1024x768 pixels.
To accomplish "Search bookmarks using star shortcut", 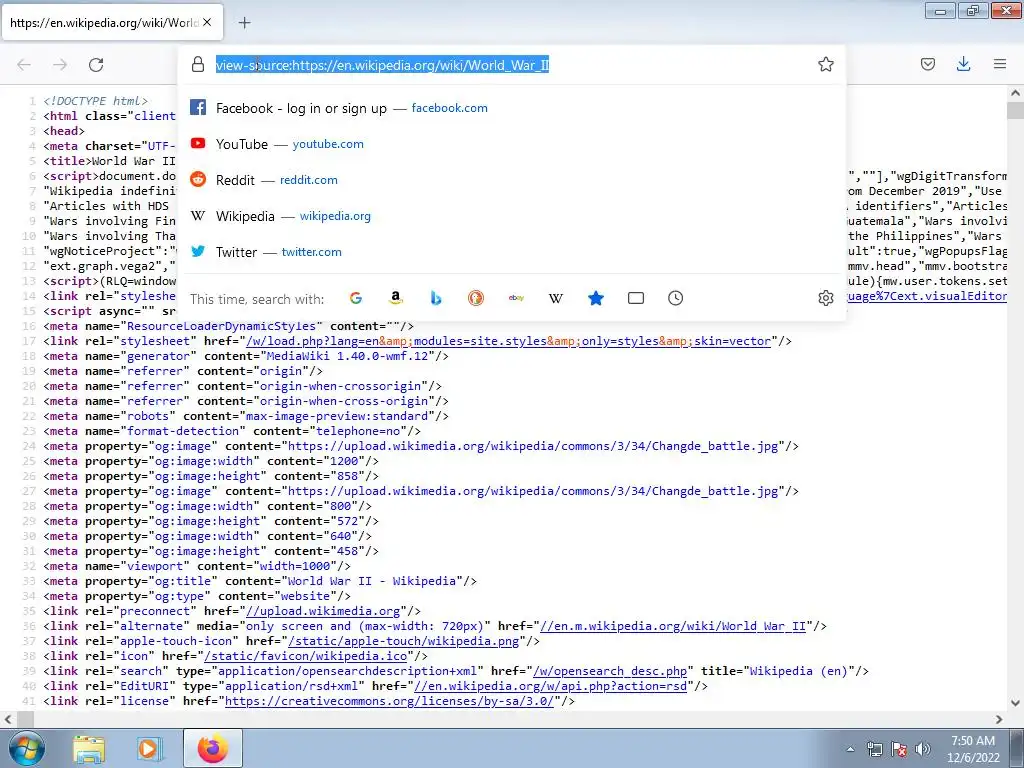I will [x=596, y=298].
